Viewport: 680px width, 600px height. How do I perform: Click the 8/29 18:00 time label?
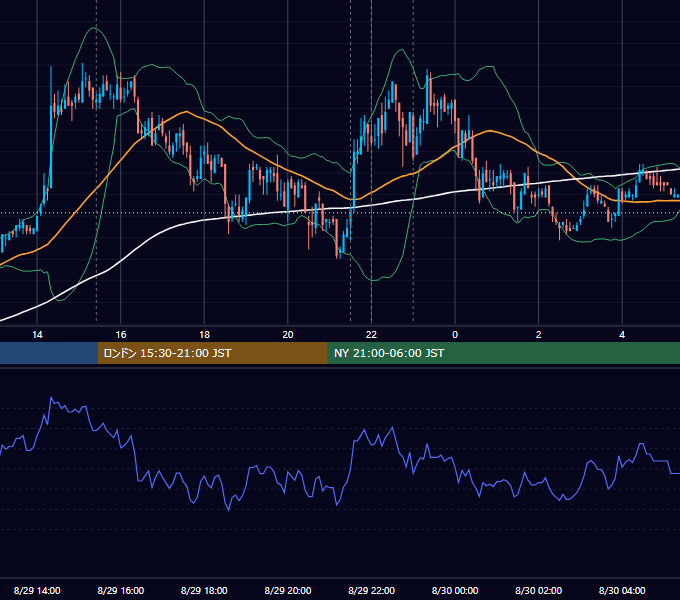(204, 590)
